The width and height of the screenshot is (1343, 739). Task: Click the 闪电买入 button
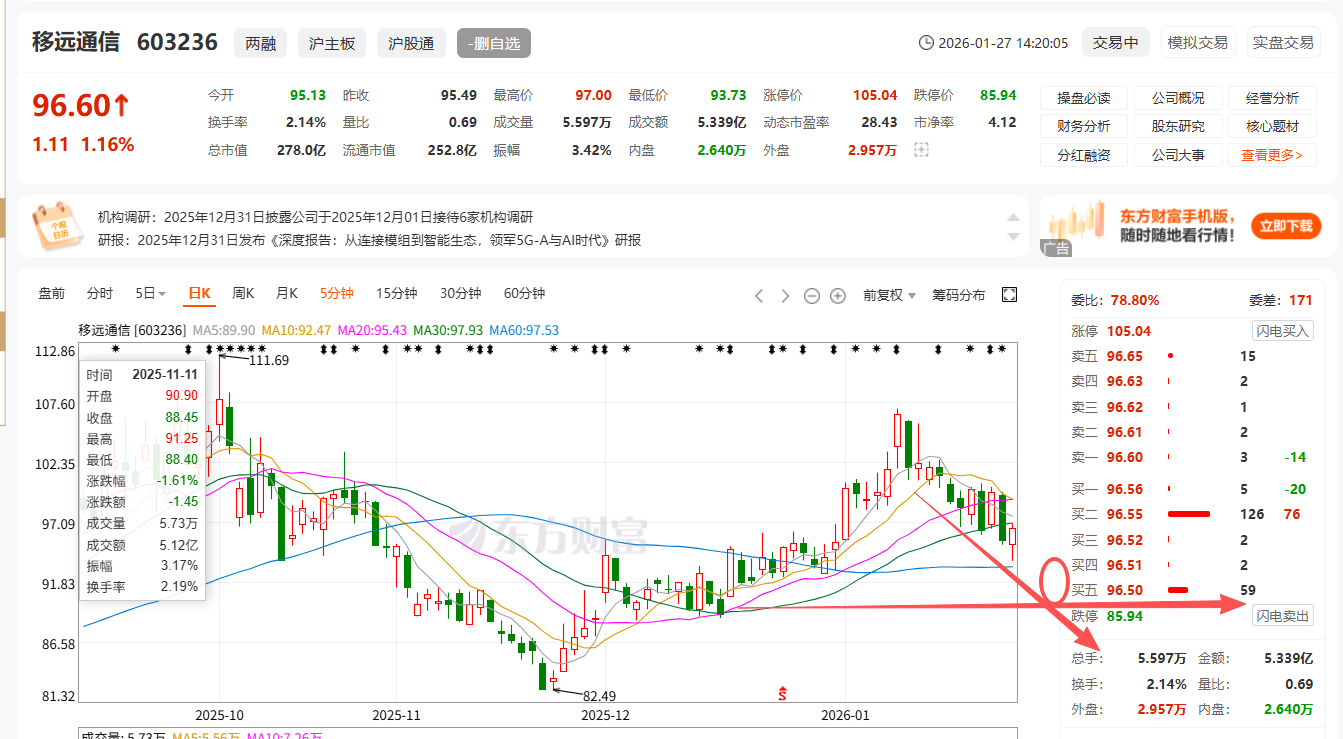pos(1283,331)
